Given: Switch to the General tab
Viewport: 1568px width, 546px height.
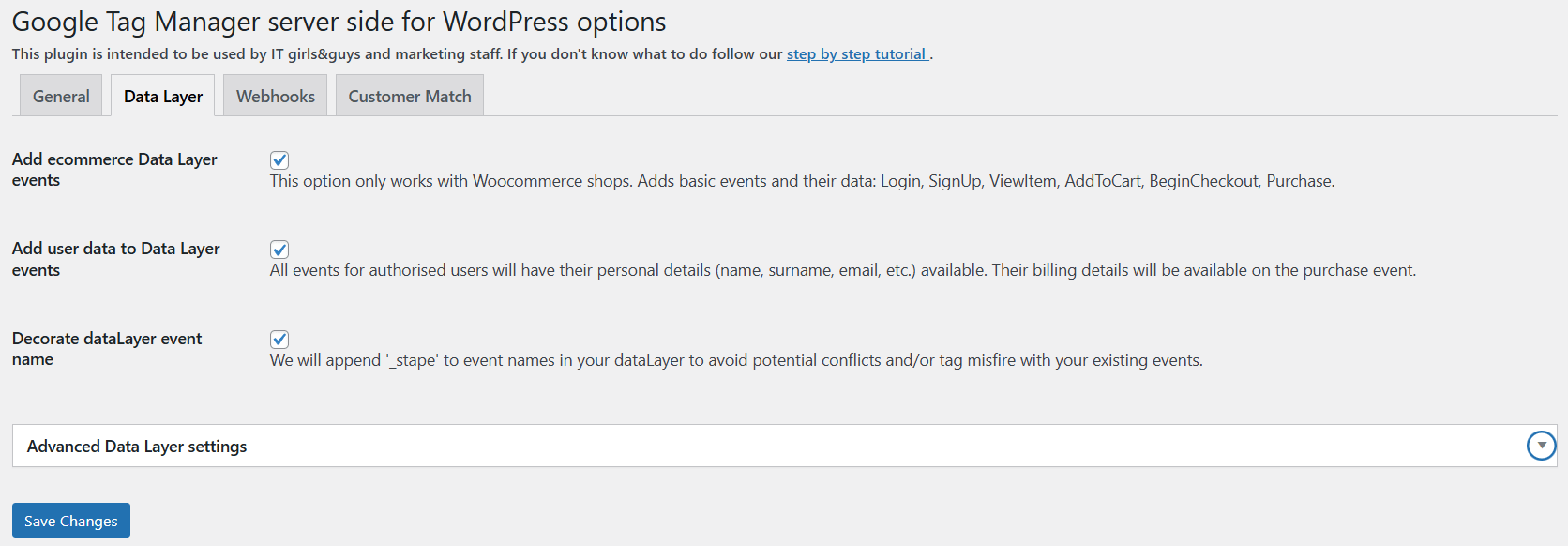Looking at the screenshot, I should click(61, 96).
